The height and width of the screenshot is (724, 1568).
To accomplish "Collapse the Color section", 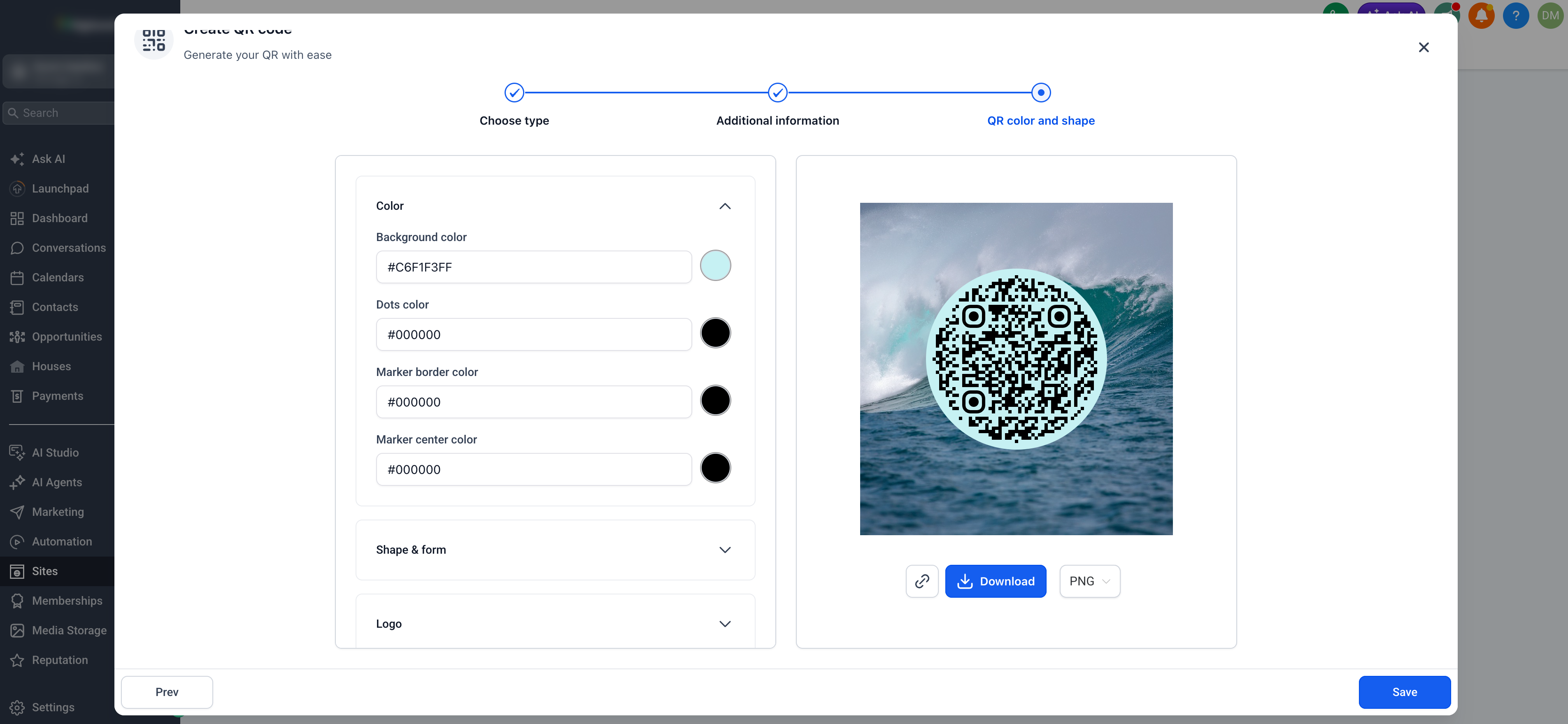I will click(724, 206).
